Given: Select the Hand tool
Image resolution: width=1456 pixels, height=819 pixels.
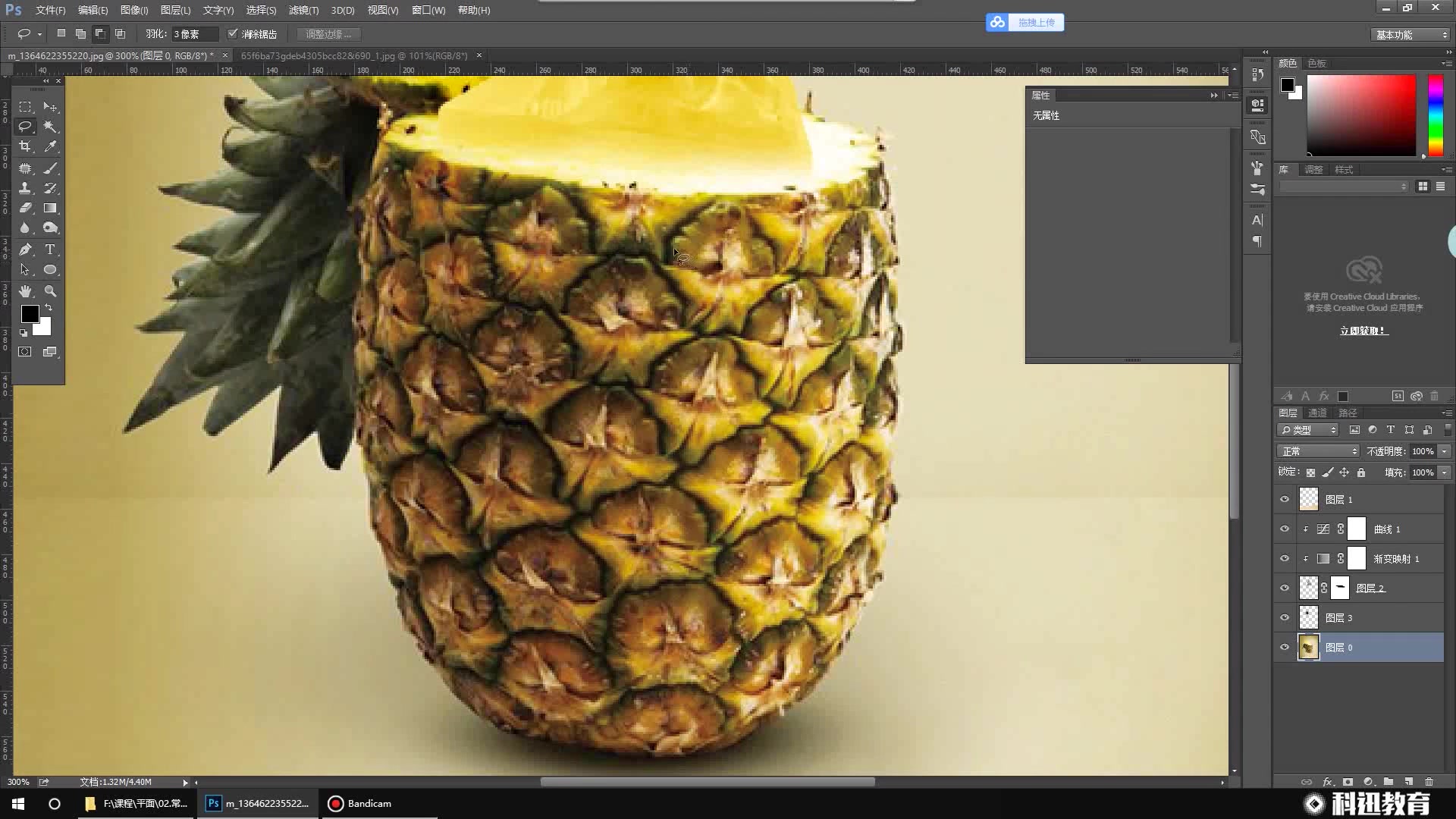Looking at the screenshot, I should 25,291.
